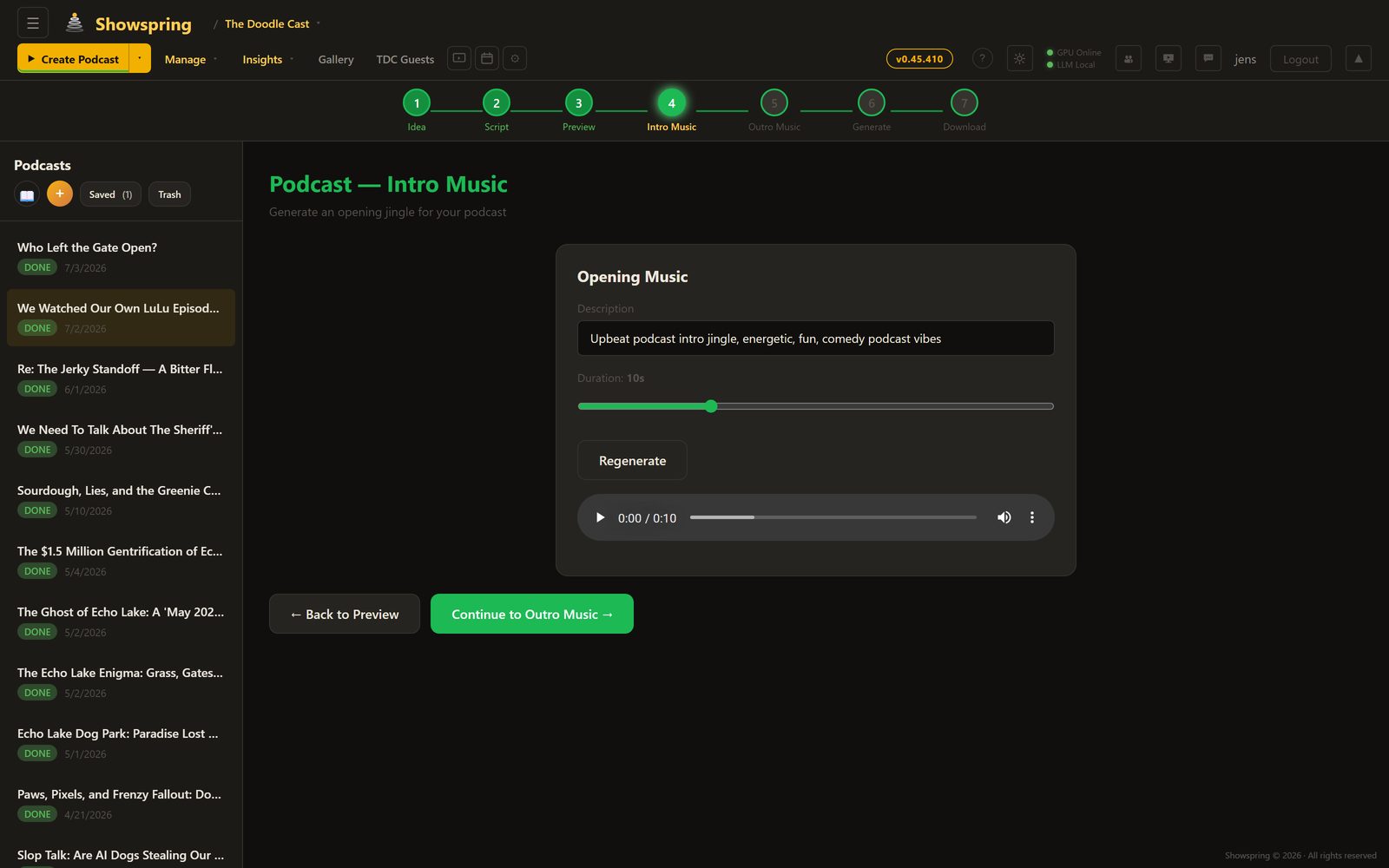Open the calendar icon in toolbar

point(487,58)
